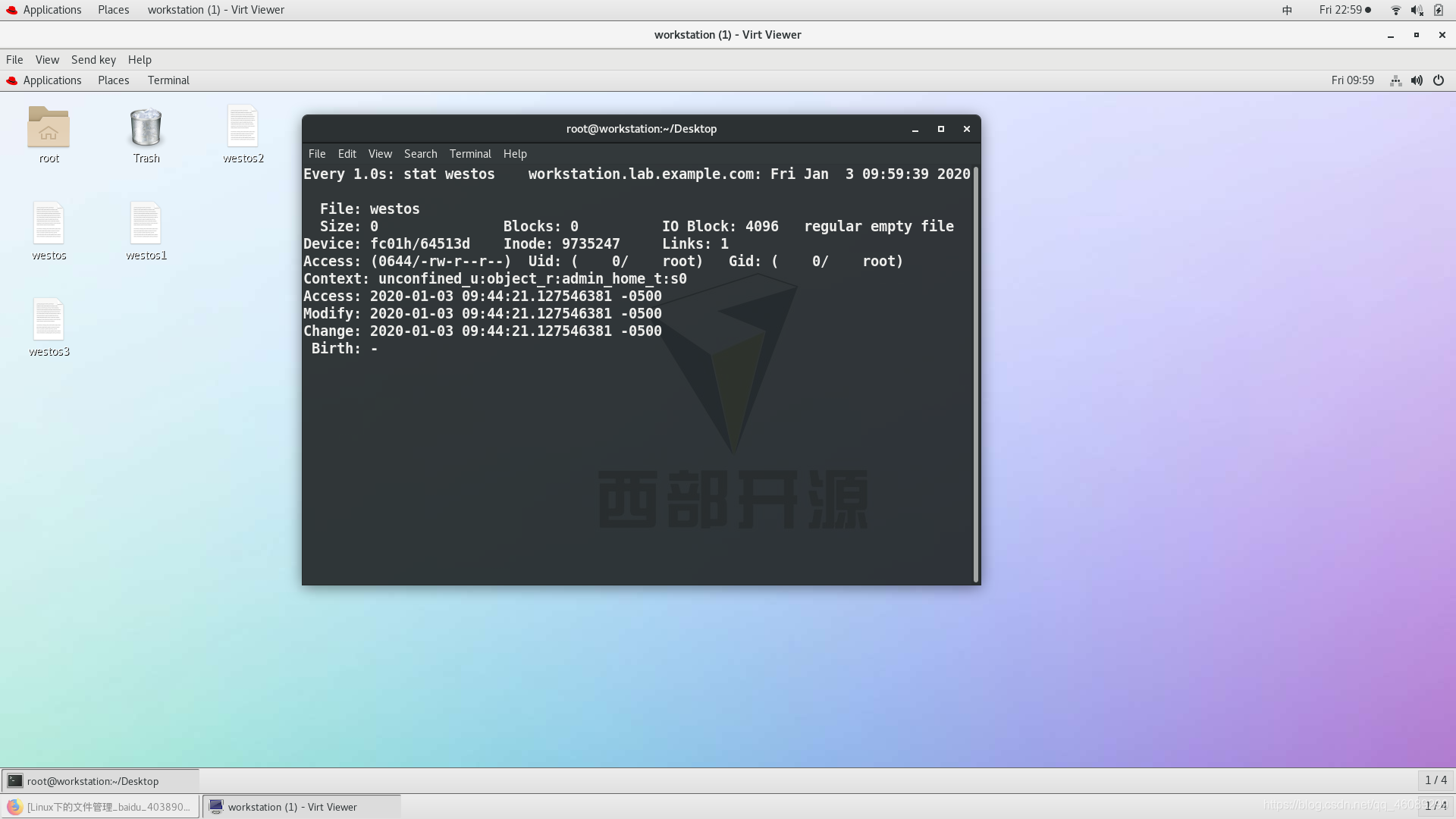
Task: Click "regular empty file" text
Action: (879, 227)
